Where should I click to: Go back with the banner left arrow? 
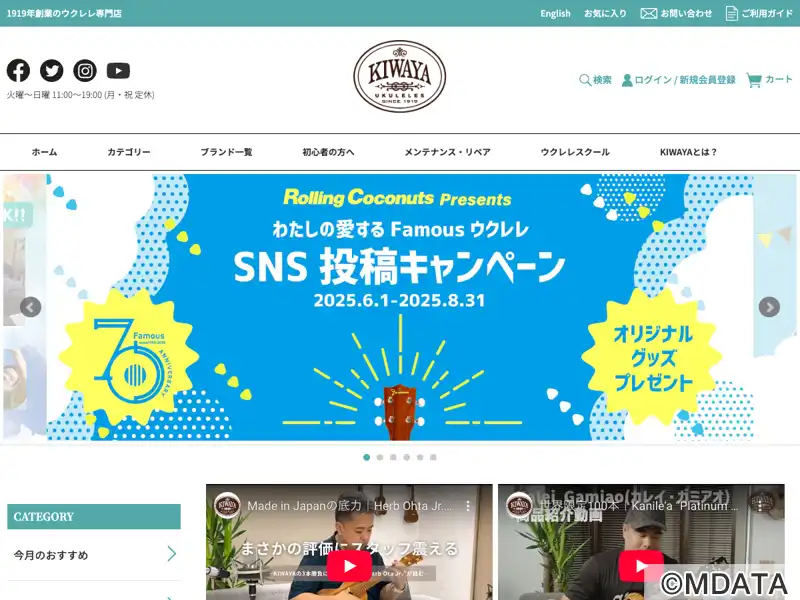31,307
